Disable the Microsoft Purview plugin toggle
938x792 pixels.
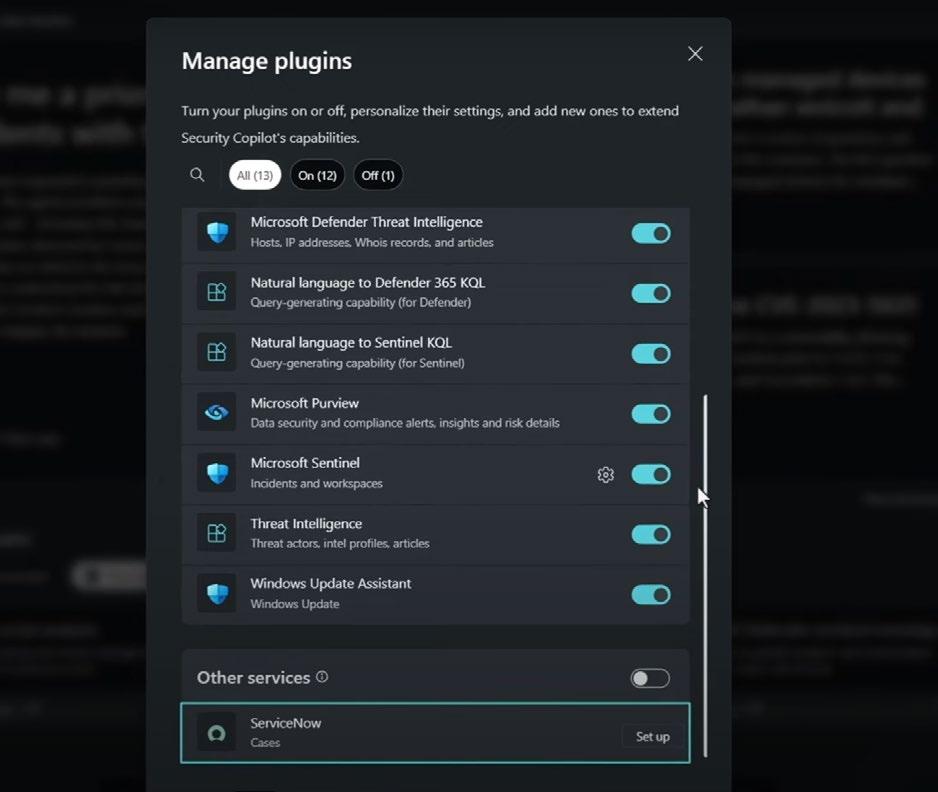[x=651, y=414]
